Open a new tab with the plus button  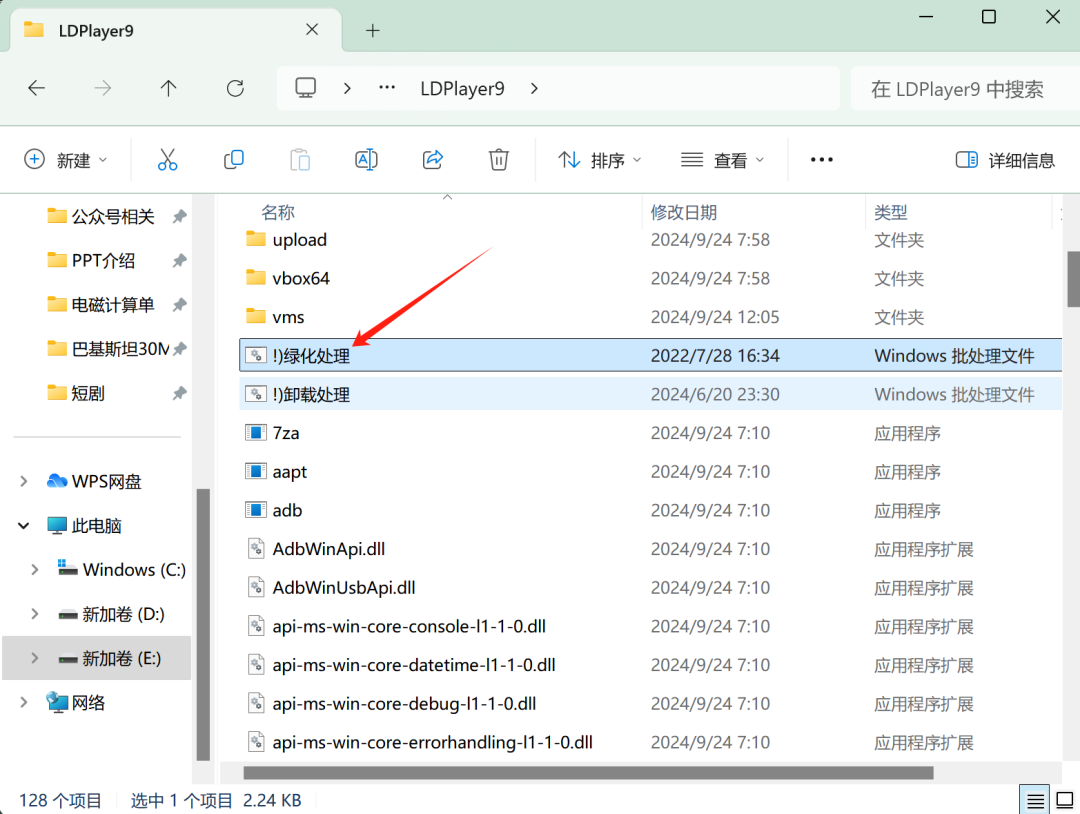coord(373,30)
